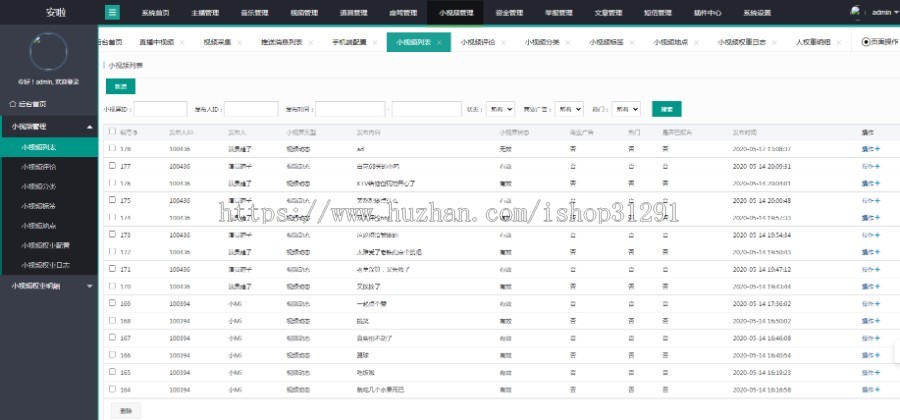This screenshot has height=420, width=900.
Task: Close the 推送消息列表 tab
Action: pyautogui.click(x=311, y=42)
